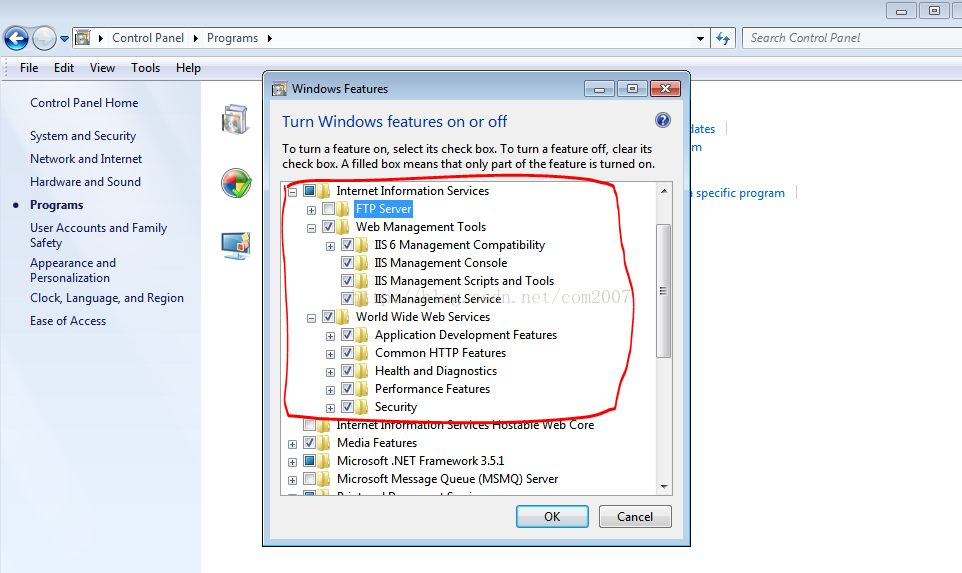
Task: Click the FTP Server folder icon
Action: [343, 209]
